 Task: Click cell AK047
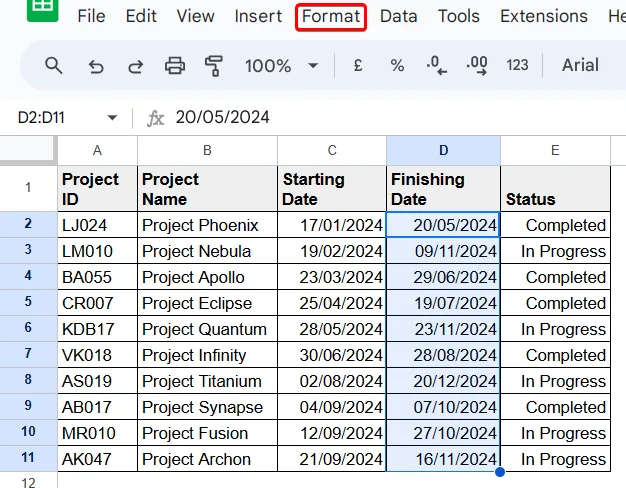coord(97,458)
